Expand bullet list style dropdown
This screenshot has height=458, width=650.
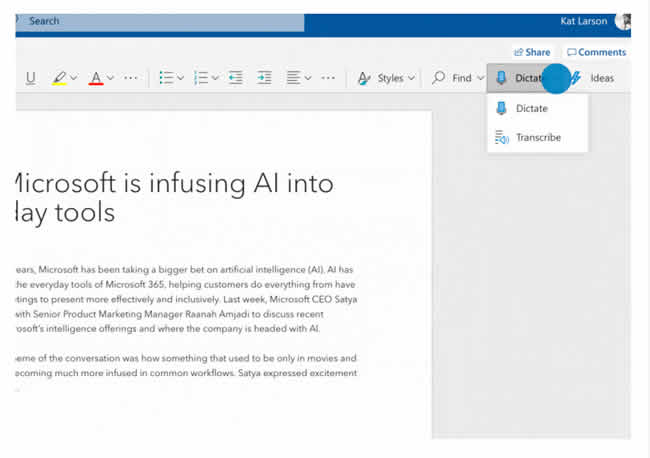[x=180, y=78]
